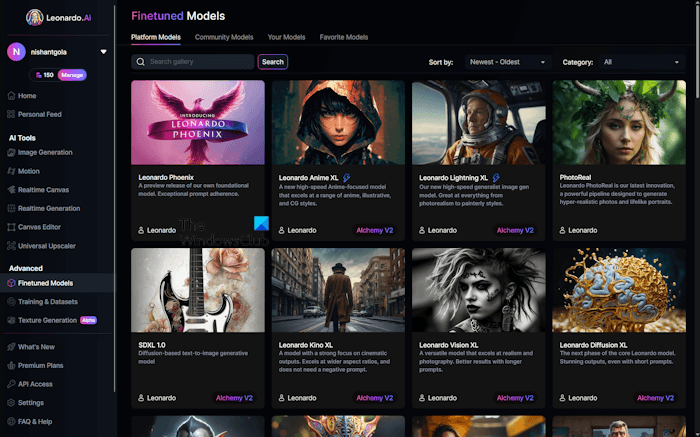Click into the Search gallery field
700x437 pixels.
tap(193, 62)
